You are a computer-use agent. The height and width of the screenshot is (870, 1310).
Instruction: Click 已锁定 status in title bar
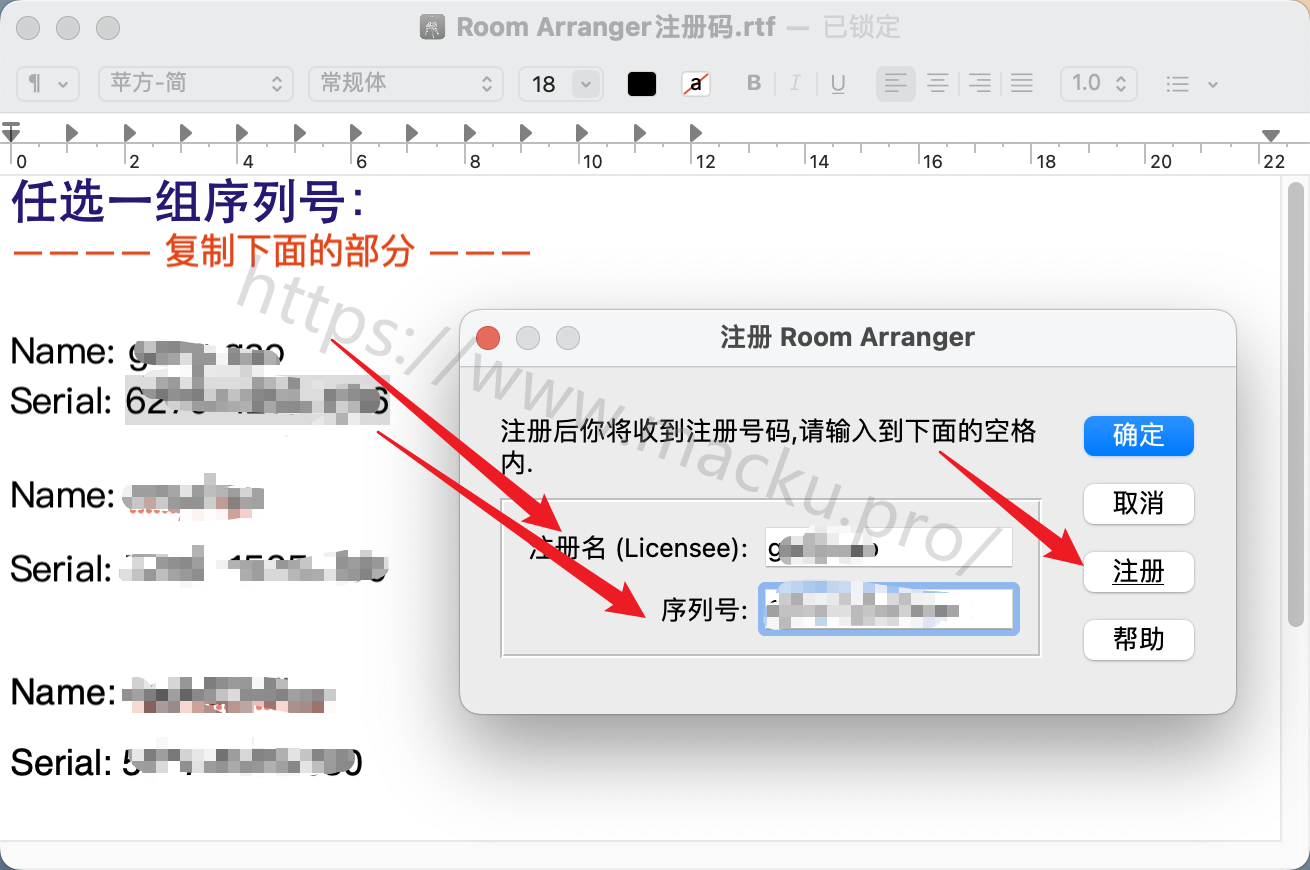pyautogui.click(x=862, y=27)
